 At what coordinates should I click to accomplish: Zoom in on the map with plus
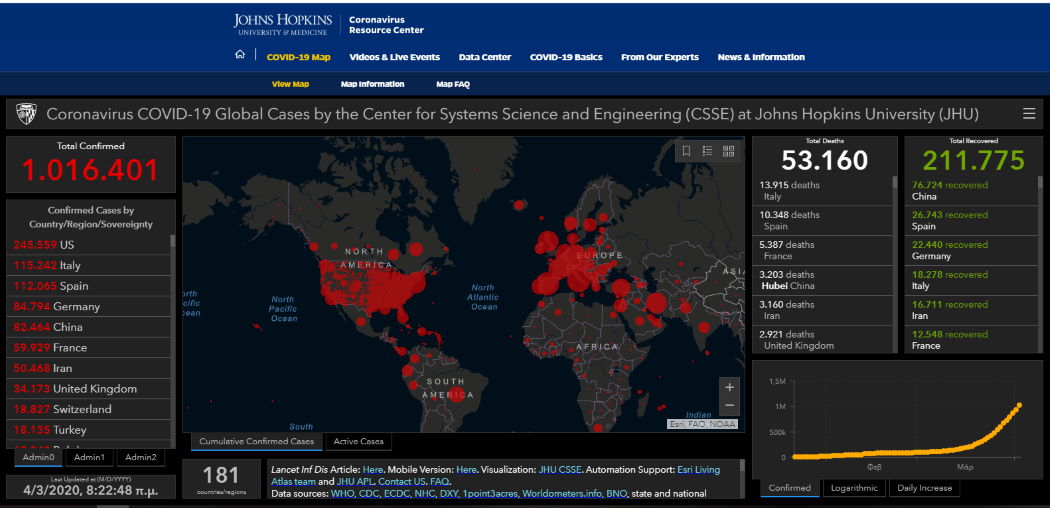click(x=730, y=387)
